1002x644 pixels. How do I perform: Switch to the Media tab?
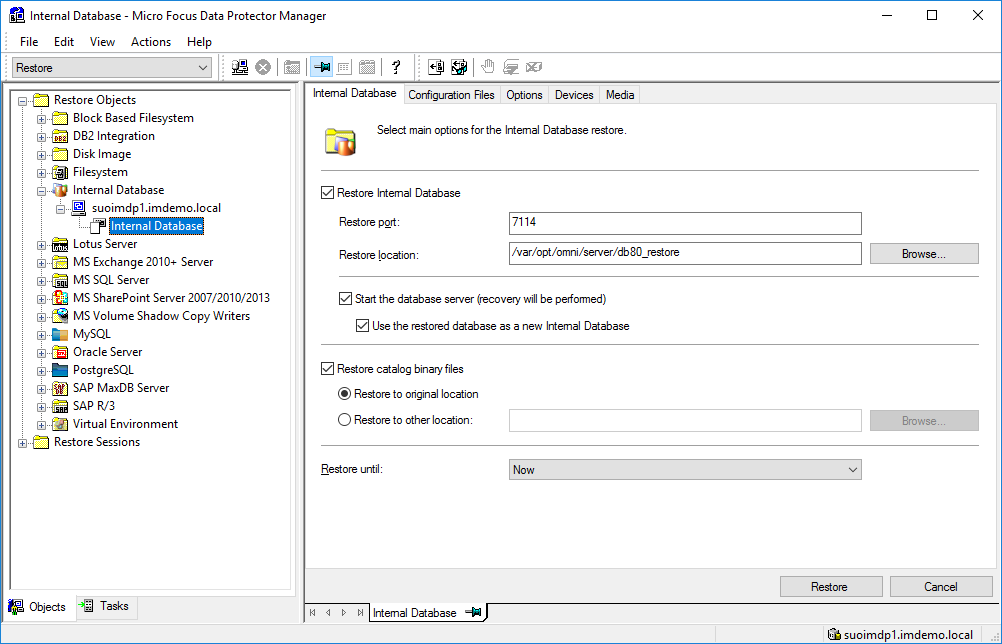pyautogui.click(x=620, y=95)
